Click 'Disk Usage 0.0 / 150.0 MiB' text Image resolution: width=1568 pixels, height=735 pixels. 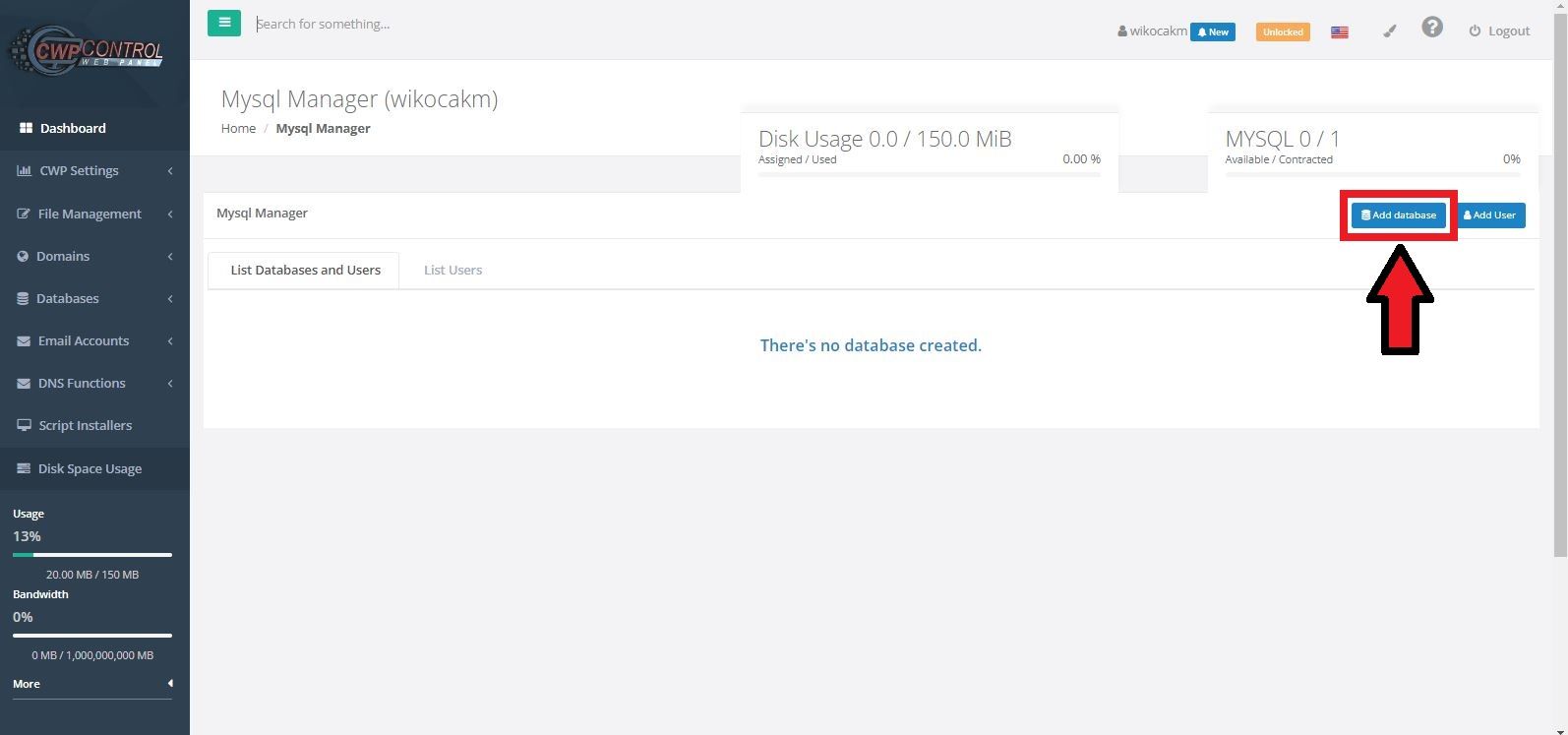(885, 139)
